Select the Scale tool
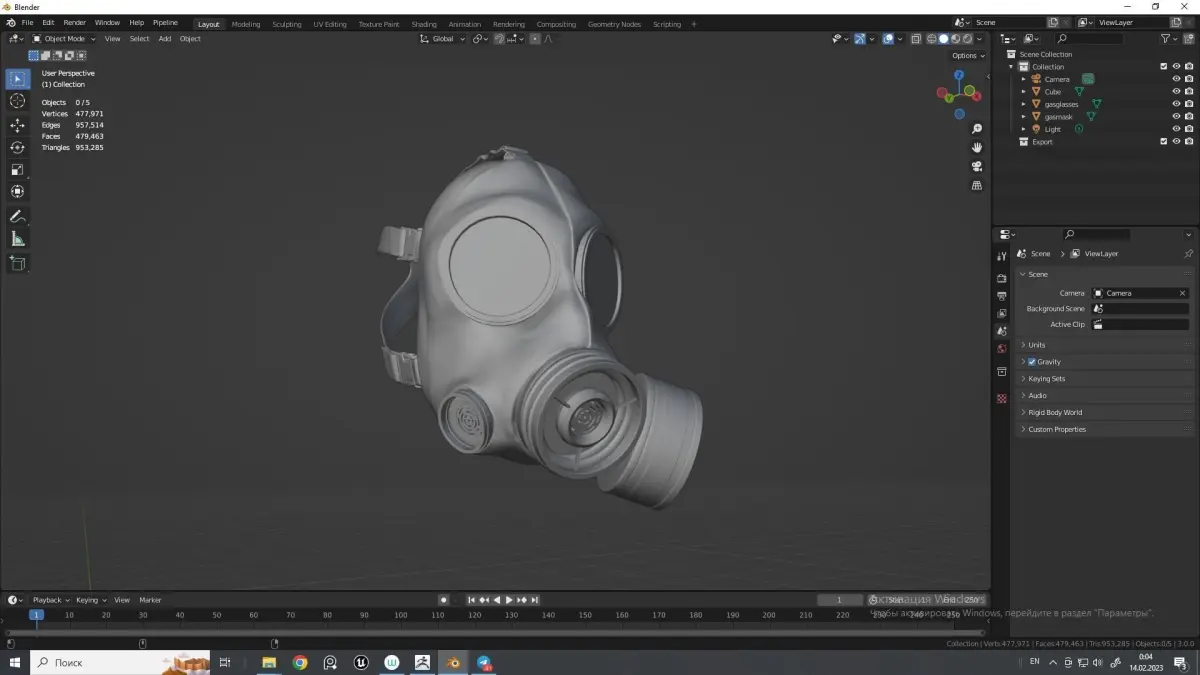Screen dimensions: 1200x675 click(x=17, y=169)
